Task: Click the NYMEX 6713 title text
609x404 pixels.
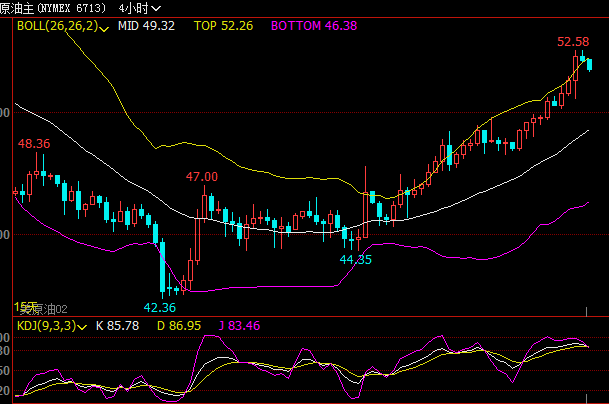Action: coord(71,8)
